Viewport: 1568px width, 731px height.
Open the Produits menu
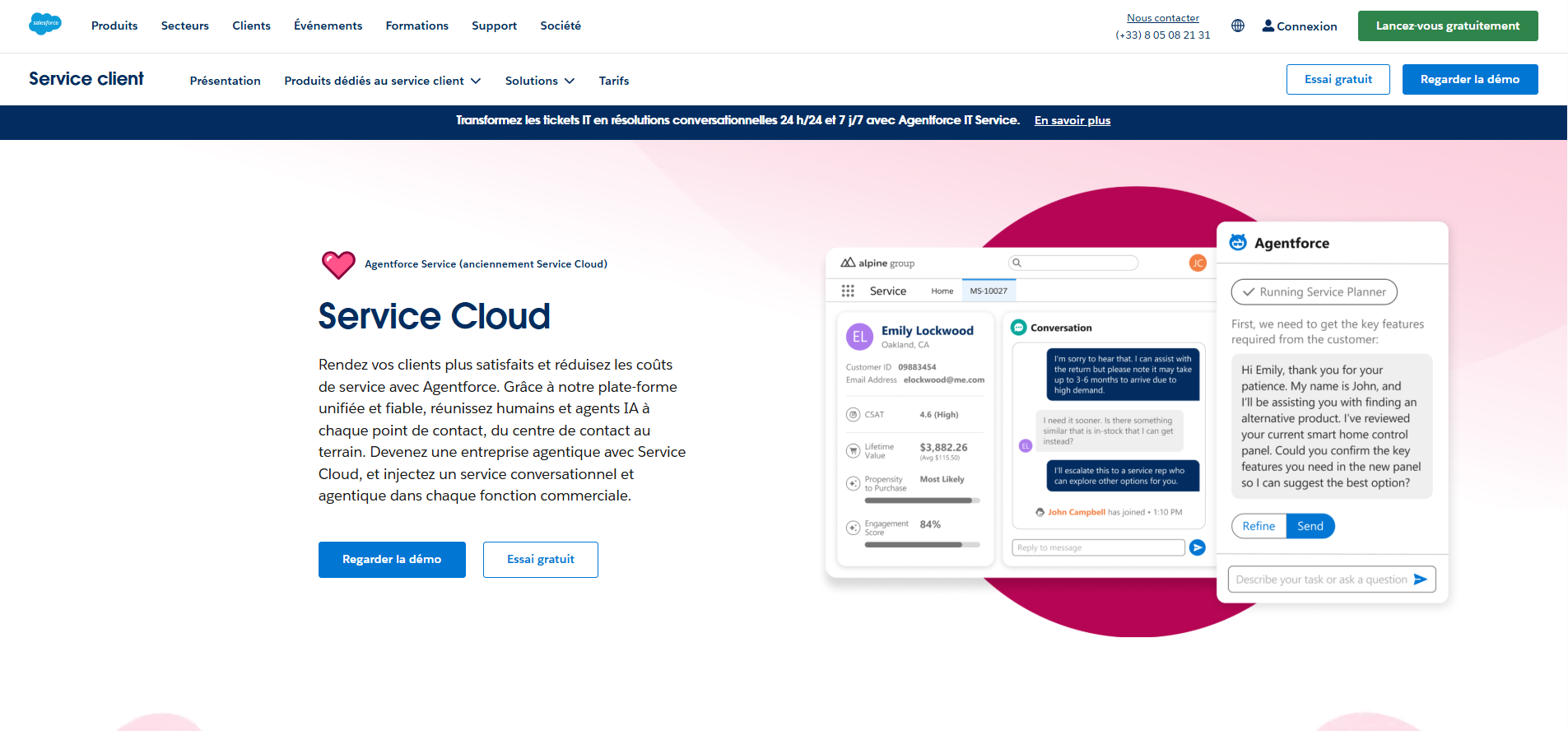[x=114, y=26]
